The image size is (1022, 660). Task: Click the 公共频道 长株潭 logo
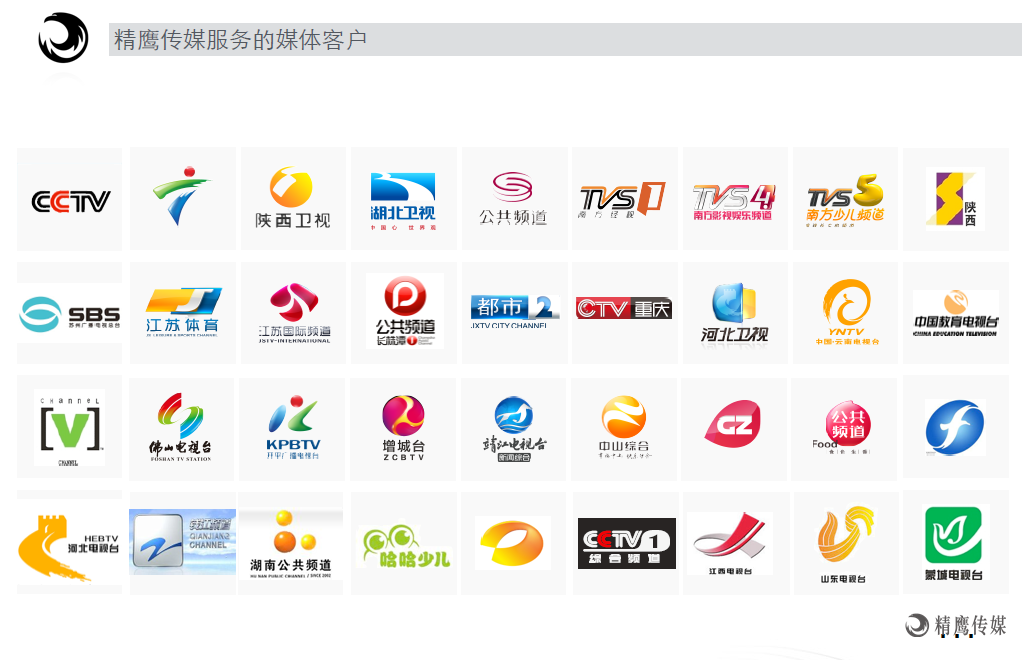[x=405, y=311]
